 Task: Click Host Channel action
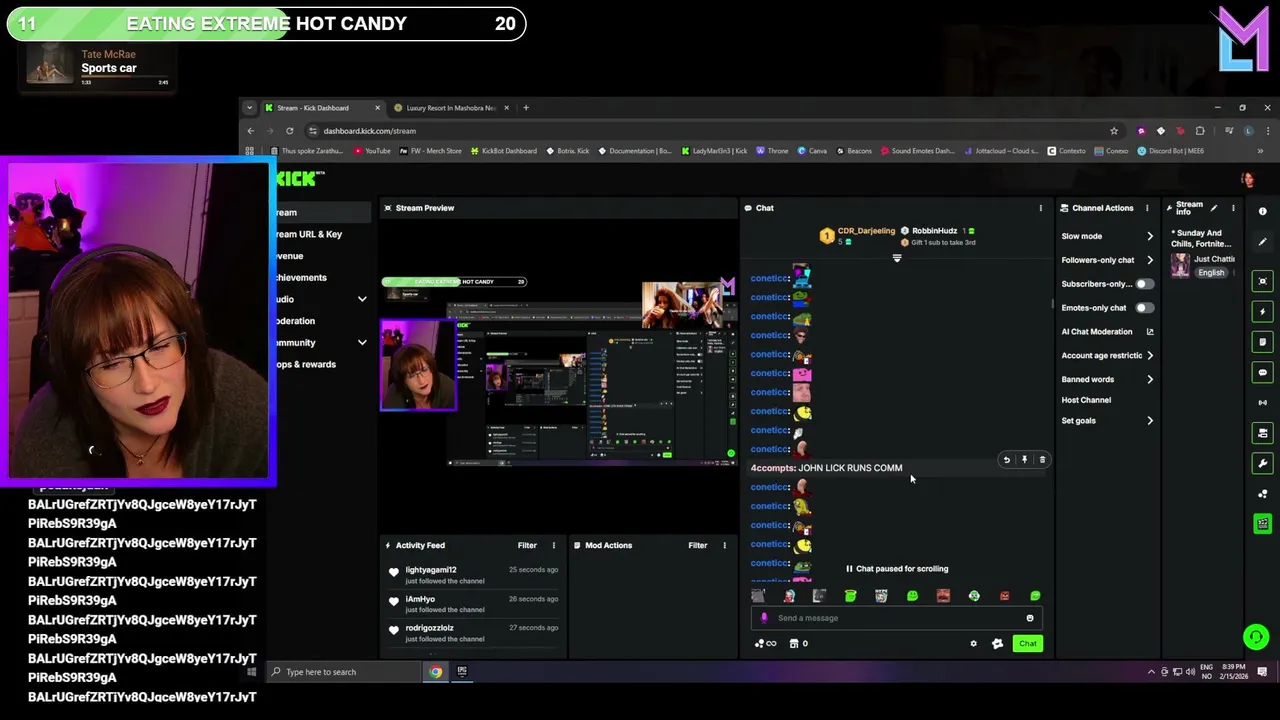(1086, 400)
